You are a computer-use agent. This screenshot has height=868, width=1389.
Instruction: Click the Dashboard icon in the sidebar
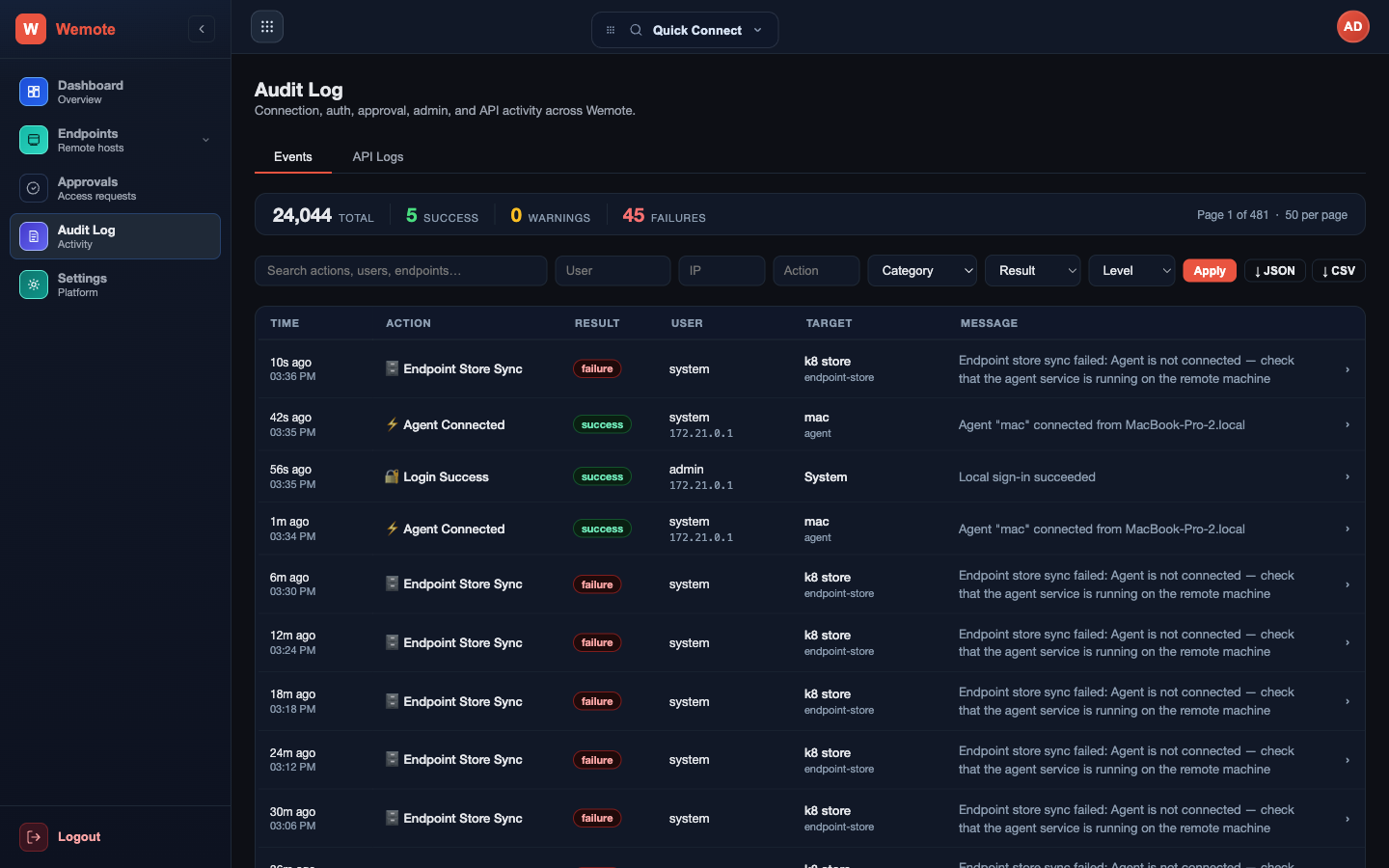(x=34, y=92)
